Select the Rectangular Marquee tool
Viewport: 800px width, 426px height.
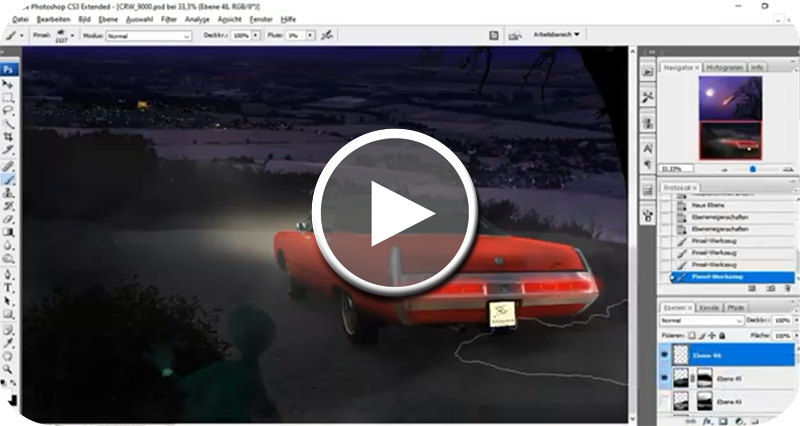(x=8, y=99)
